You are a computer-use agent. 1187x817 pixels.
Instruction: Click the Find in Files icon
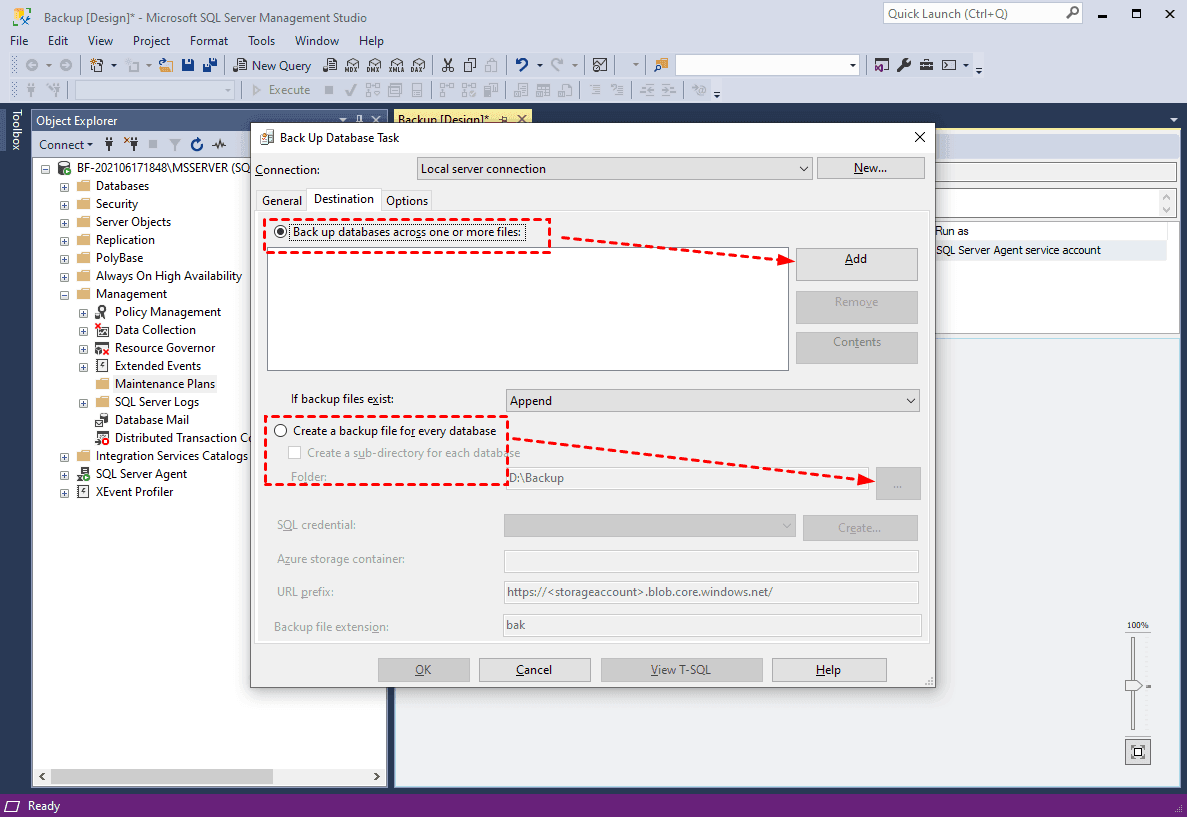(662, 65)
